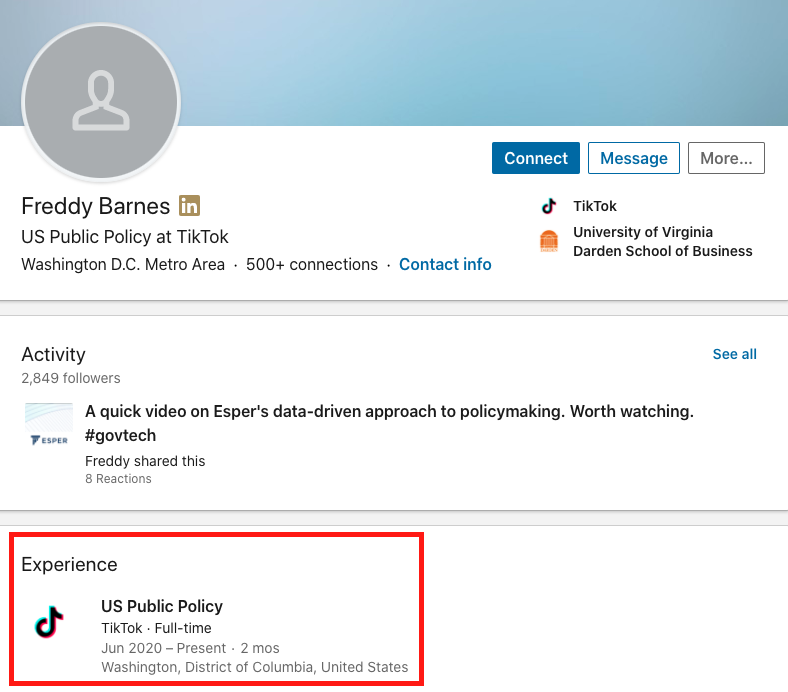The width and height of the screenshot is (788, 692).
Task: Click the US Public Policy at TikTok headline
Action: coord(125,237)
